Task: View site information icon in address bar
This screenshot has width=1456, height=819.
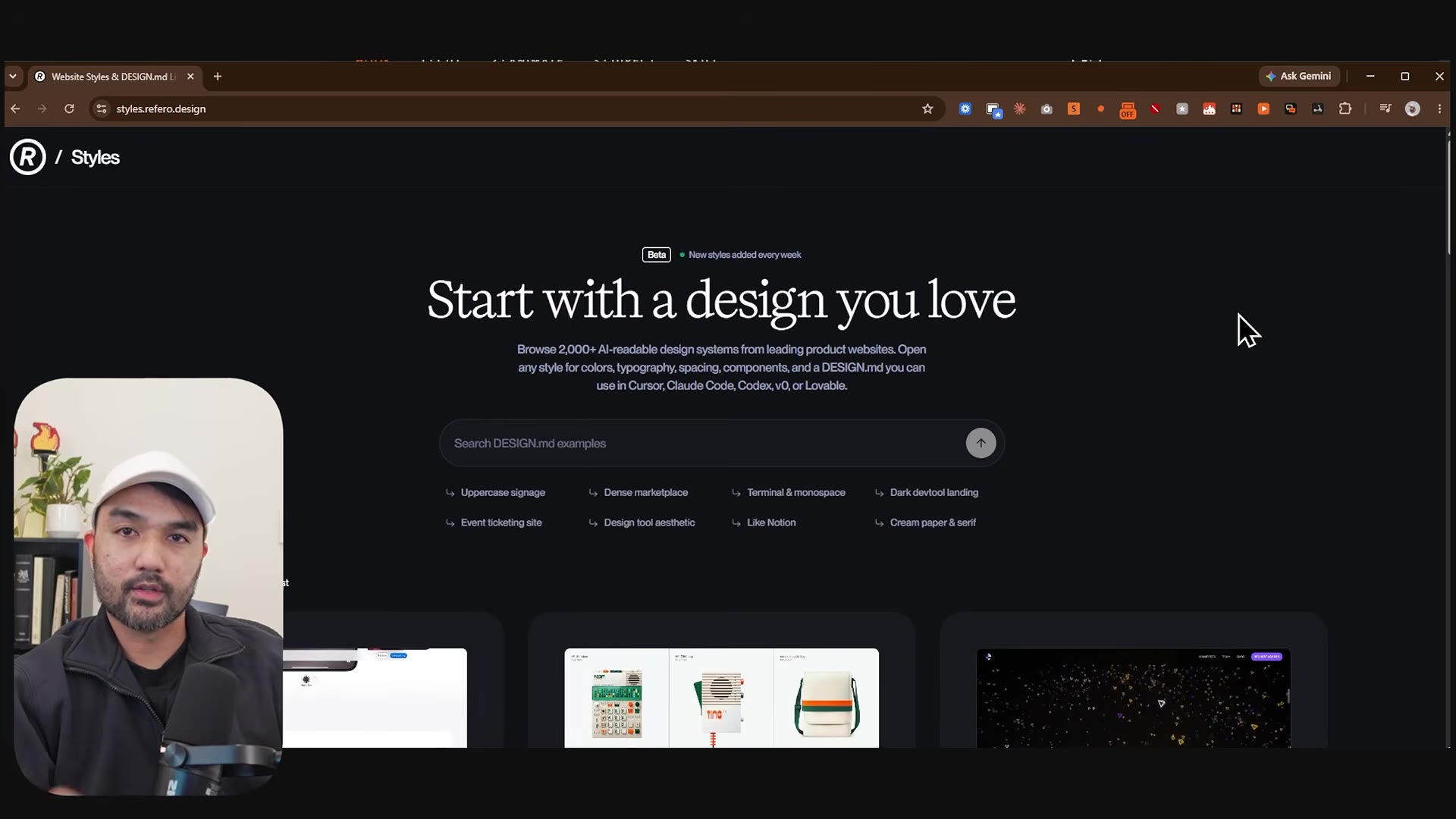Action: (102, 108)
